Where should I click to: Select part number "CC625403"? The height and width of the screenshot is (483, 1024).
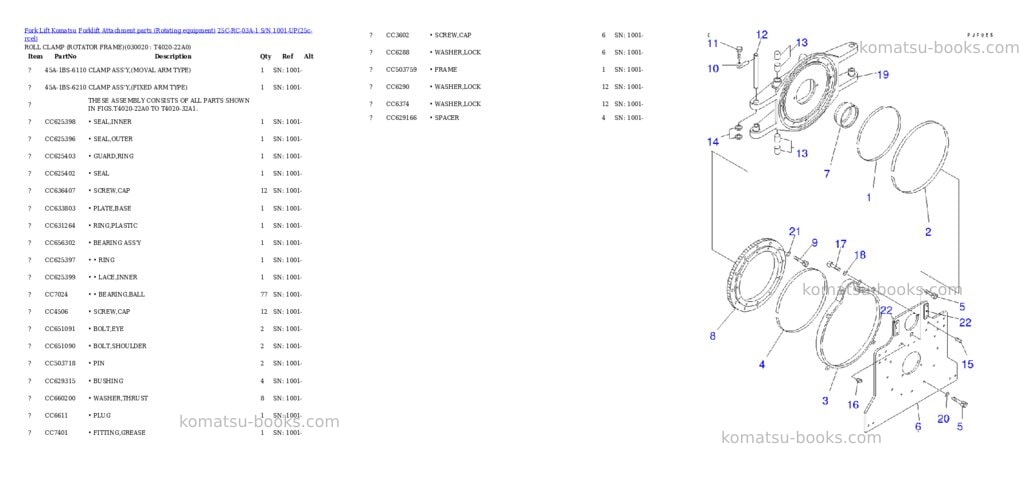60,156
